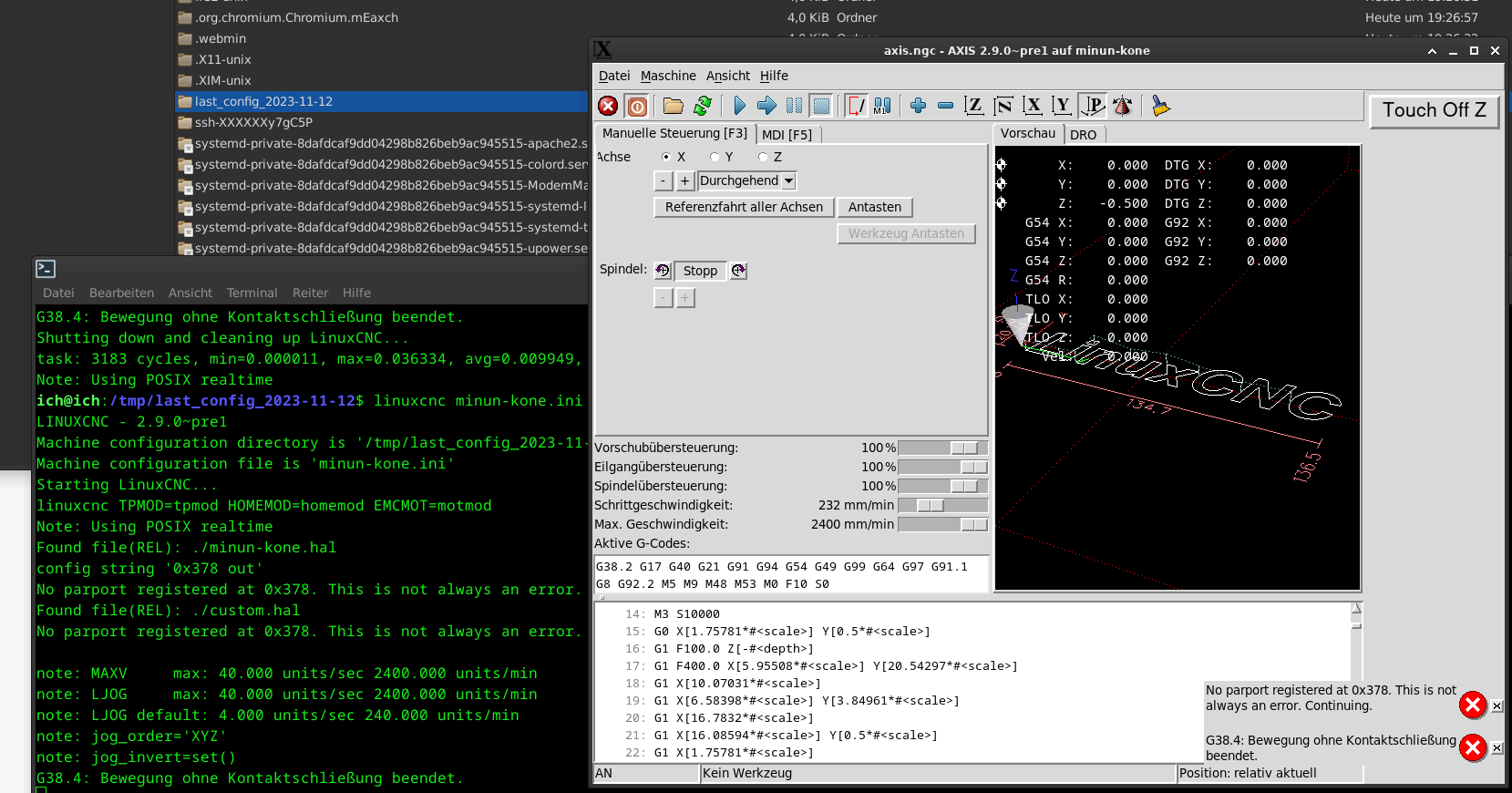Run the program with the blue play icon
Viewport: 1512px width, 793px height.
[739, 106]
